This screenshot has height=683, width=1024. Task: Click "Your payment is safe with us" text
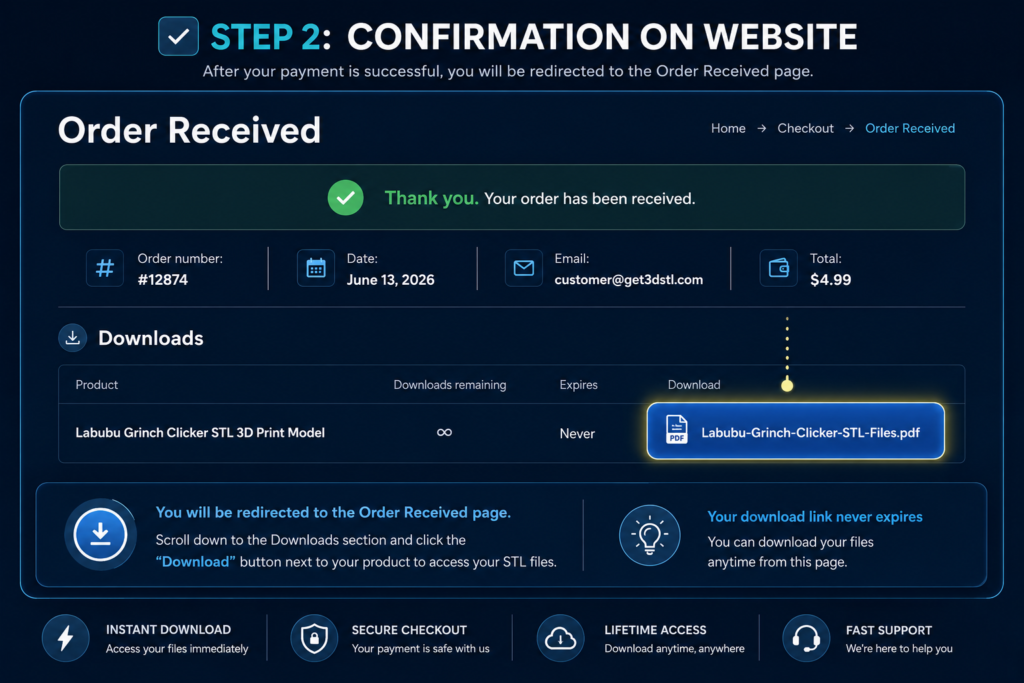pos(421,649)
